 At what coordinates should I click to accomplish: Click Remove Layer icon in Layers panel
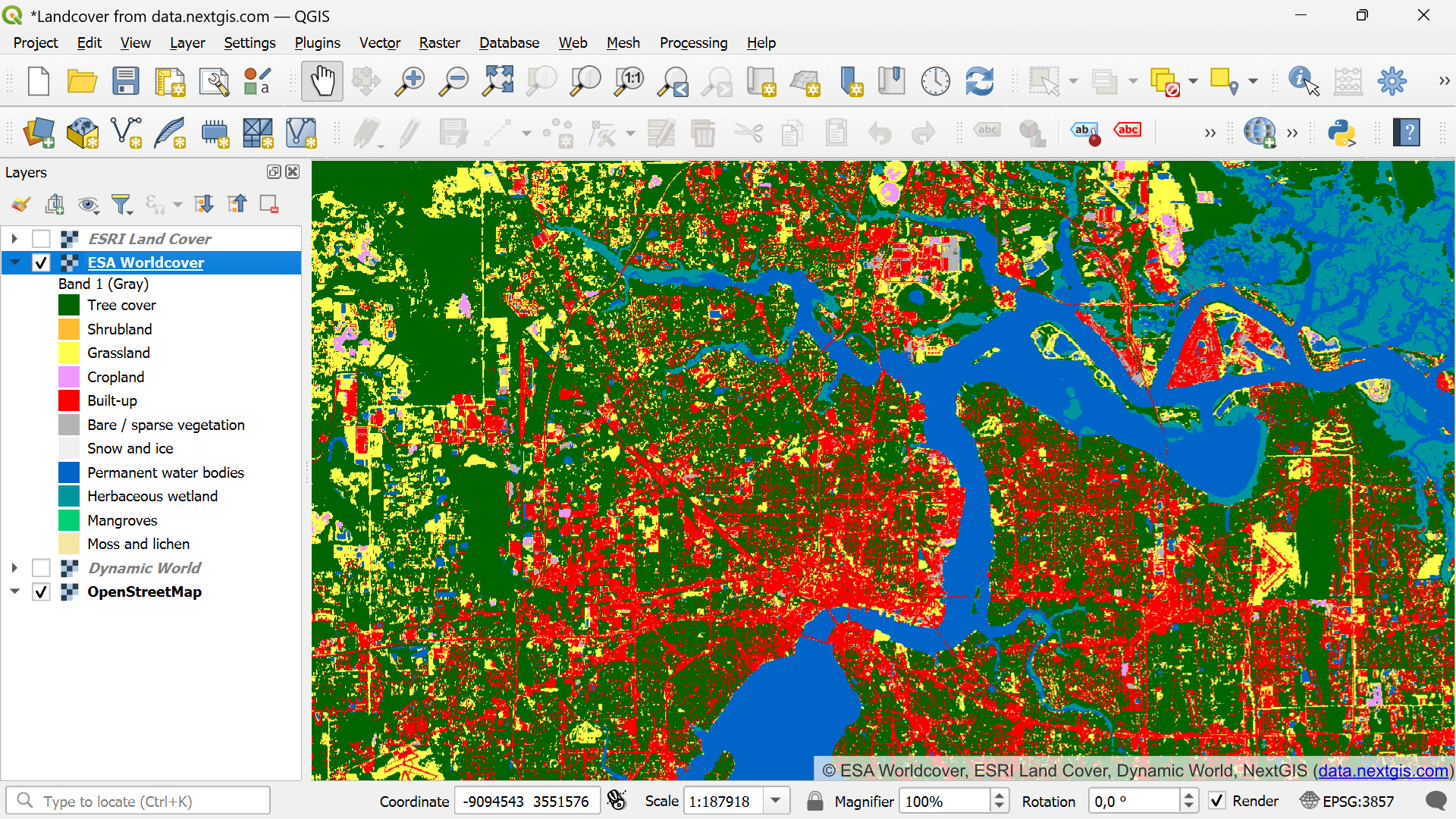[x=269, y=204]
